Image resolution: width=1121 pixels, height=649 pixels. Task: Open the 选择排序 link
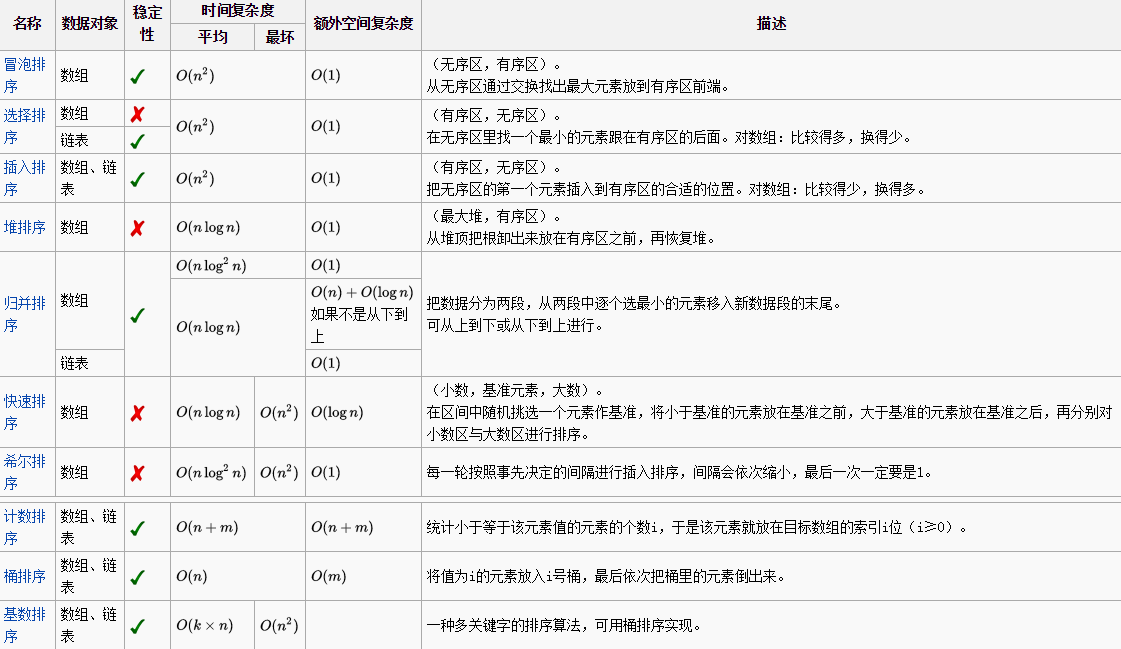[x=24, y=127]
